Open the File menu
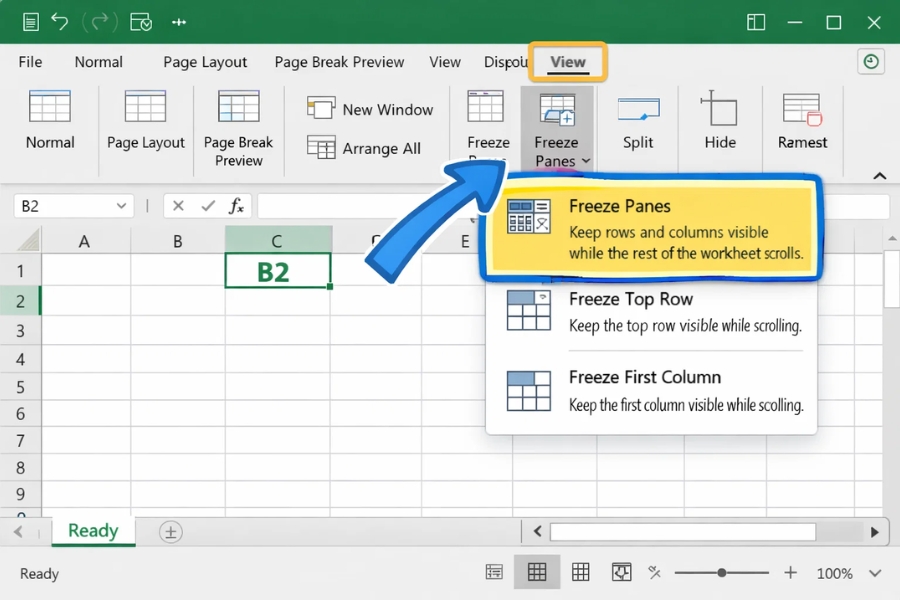The width and height of the screenshot is (900, 600). [x=29, y=61]
